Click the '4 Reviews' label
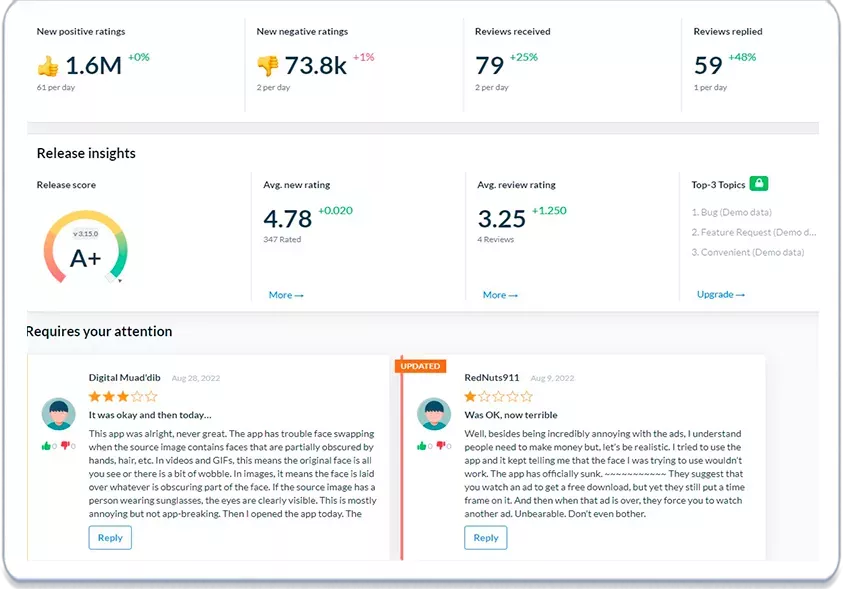The height and width of the screenshot is (589, 843). tap(496, 240)
